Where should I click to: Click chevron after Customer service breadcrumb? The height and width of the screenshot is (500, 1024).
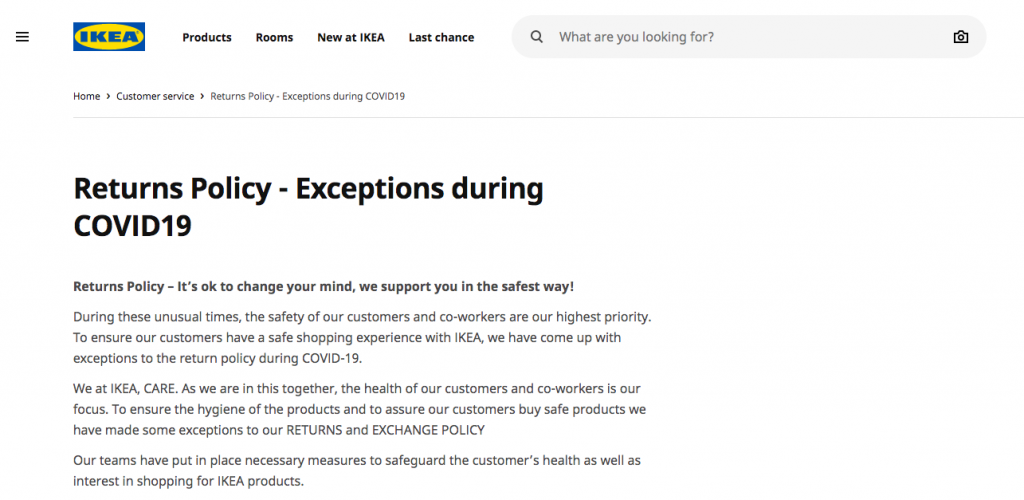(202, 97)
